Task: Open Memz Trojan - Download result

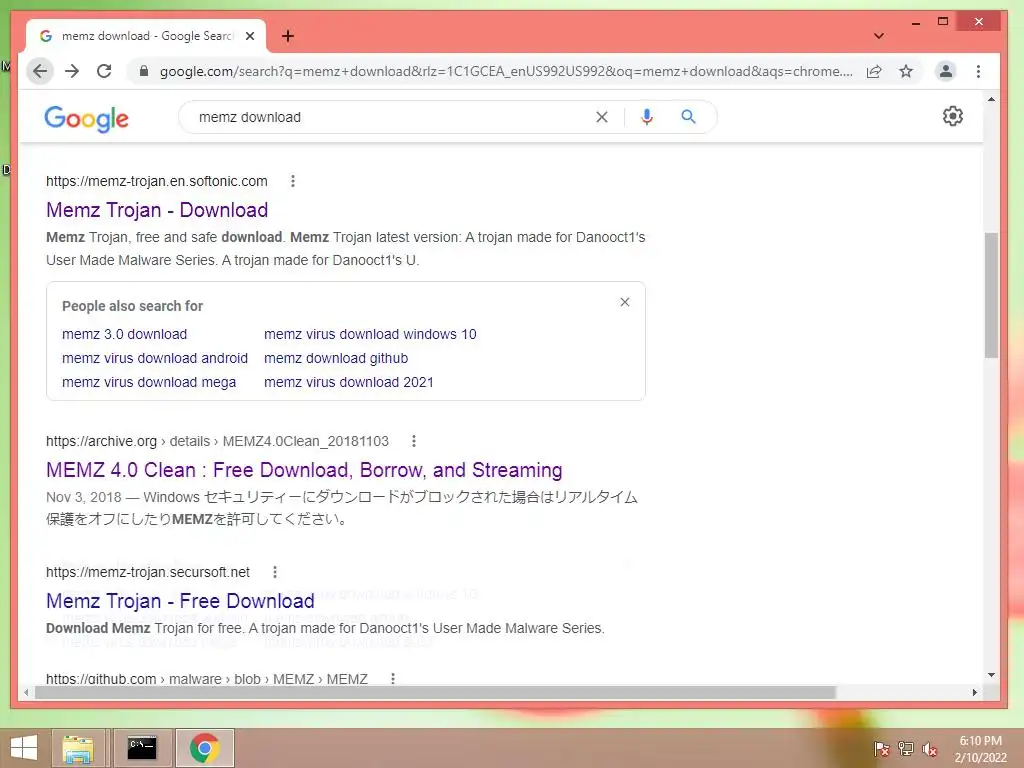Action: [157, 210]
